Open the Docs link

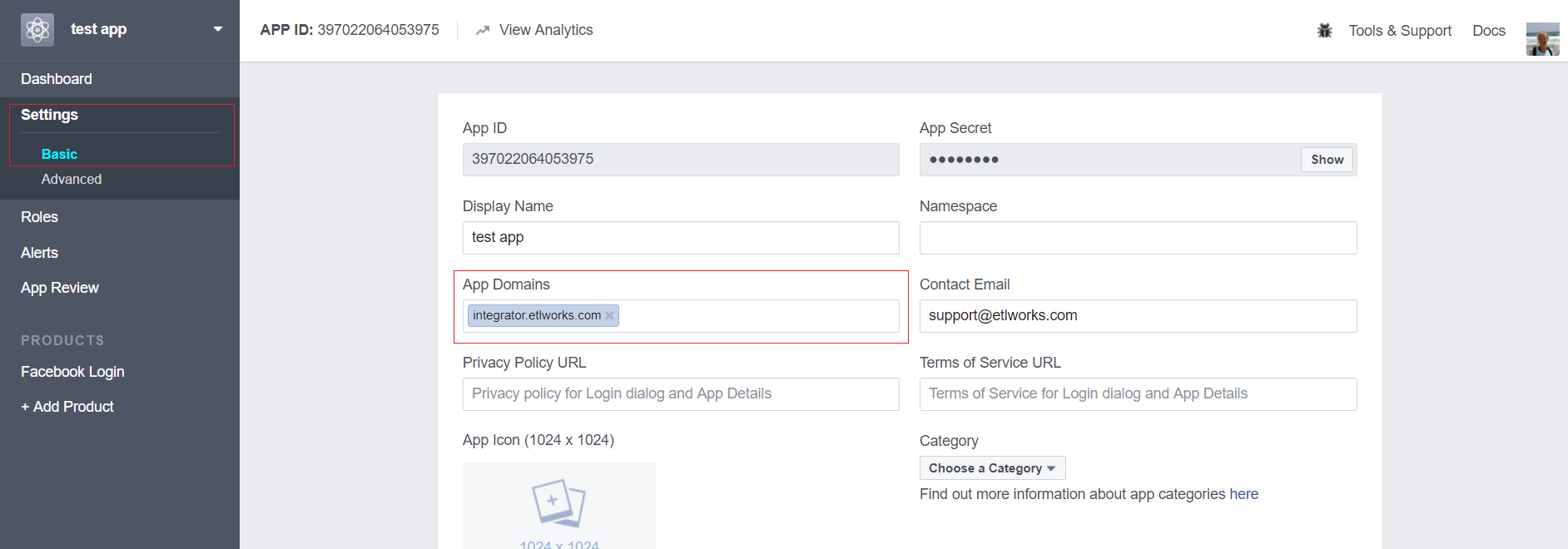click(1489, 31)
